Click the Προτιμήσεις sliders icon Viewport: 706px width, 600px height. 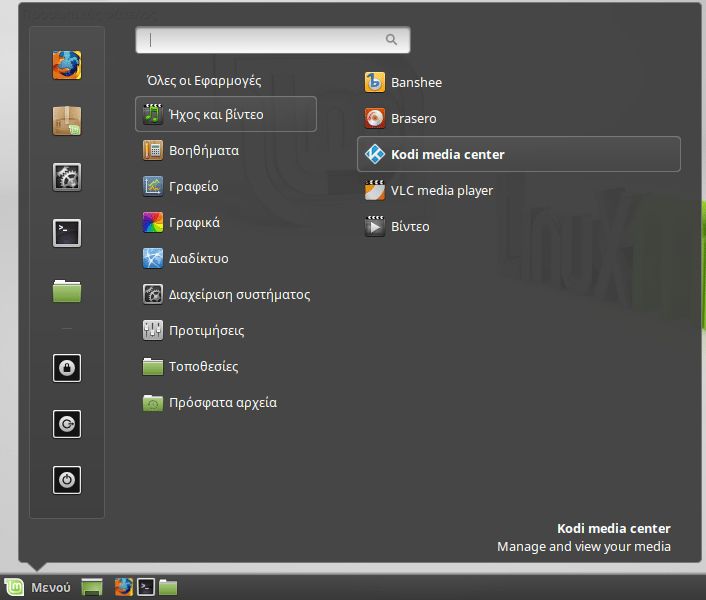(x=153, y=330)
